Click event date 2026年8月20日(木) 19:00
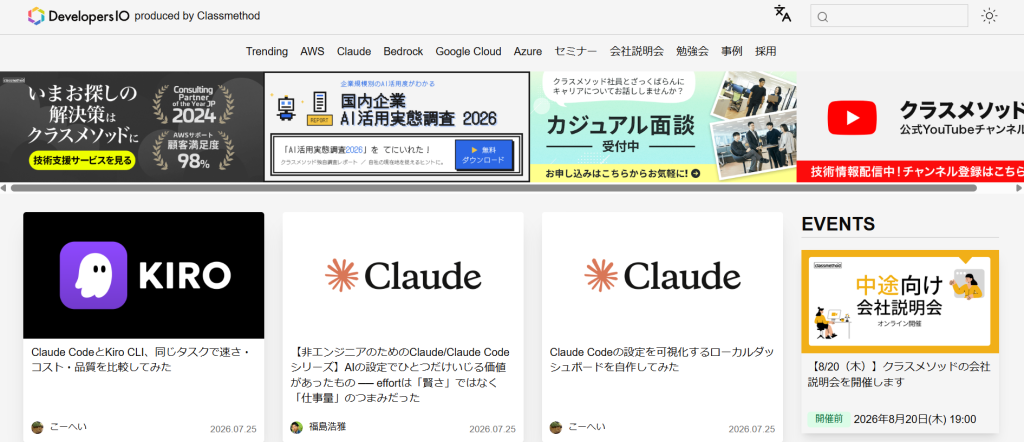Viewport: 1024px width, 442px height. [915, 419]
